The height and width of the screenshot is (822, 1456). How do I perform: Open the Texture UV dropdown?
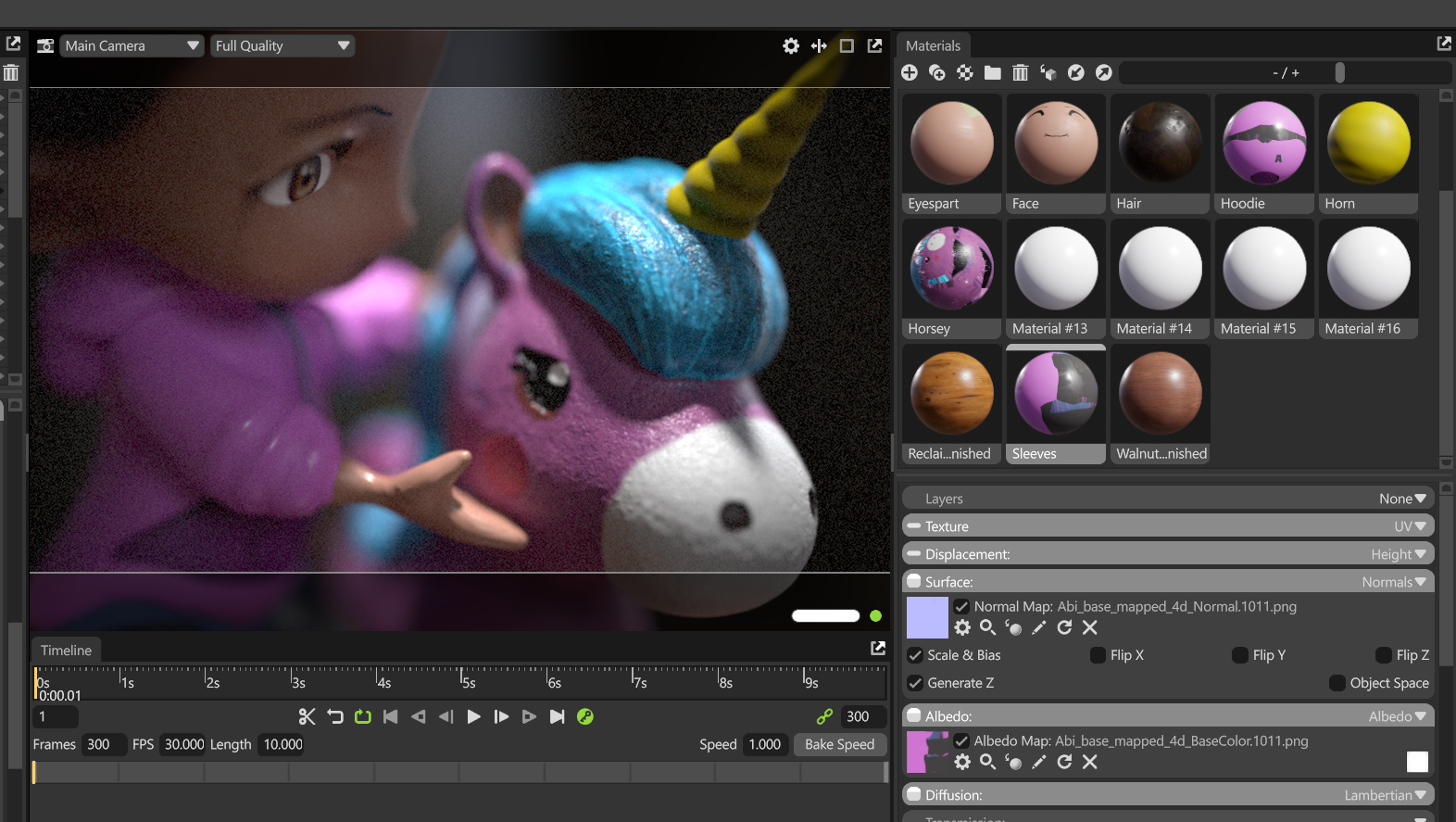pos(1411,526)
